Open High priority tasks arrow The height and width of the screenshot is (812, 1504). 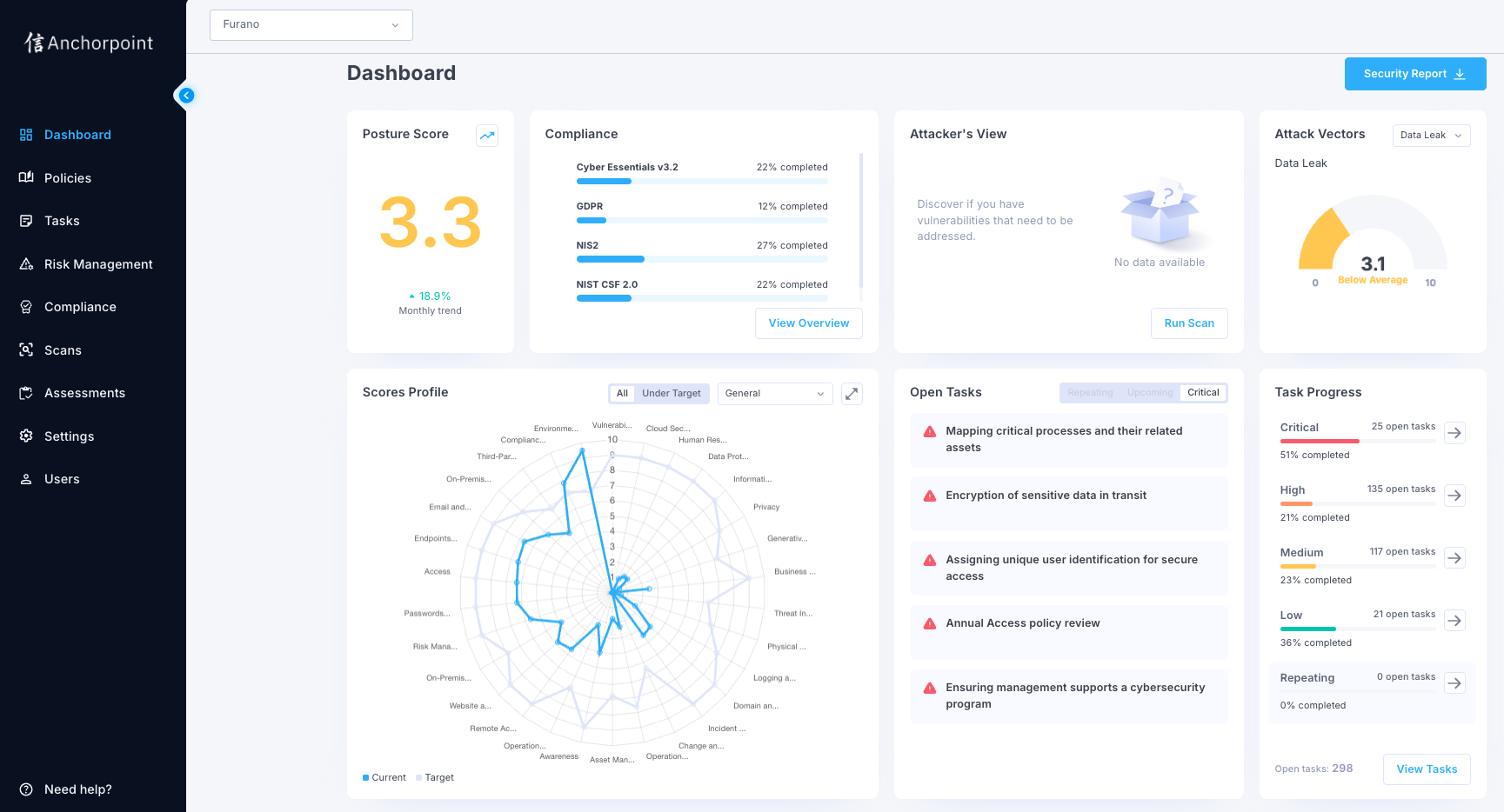pyautogui.click(x=1454, y=496)
